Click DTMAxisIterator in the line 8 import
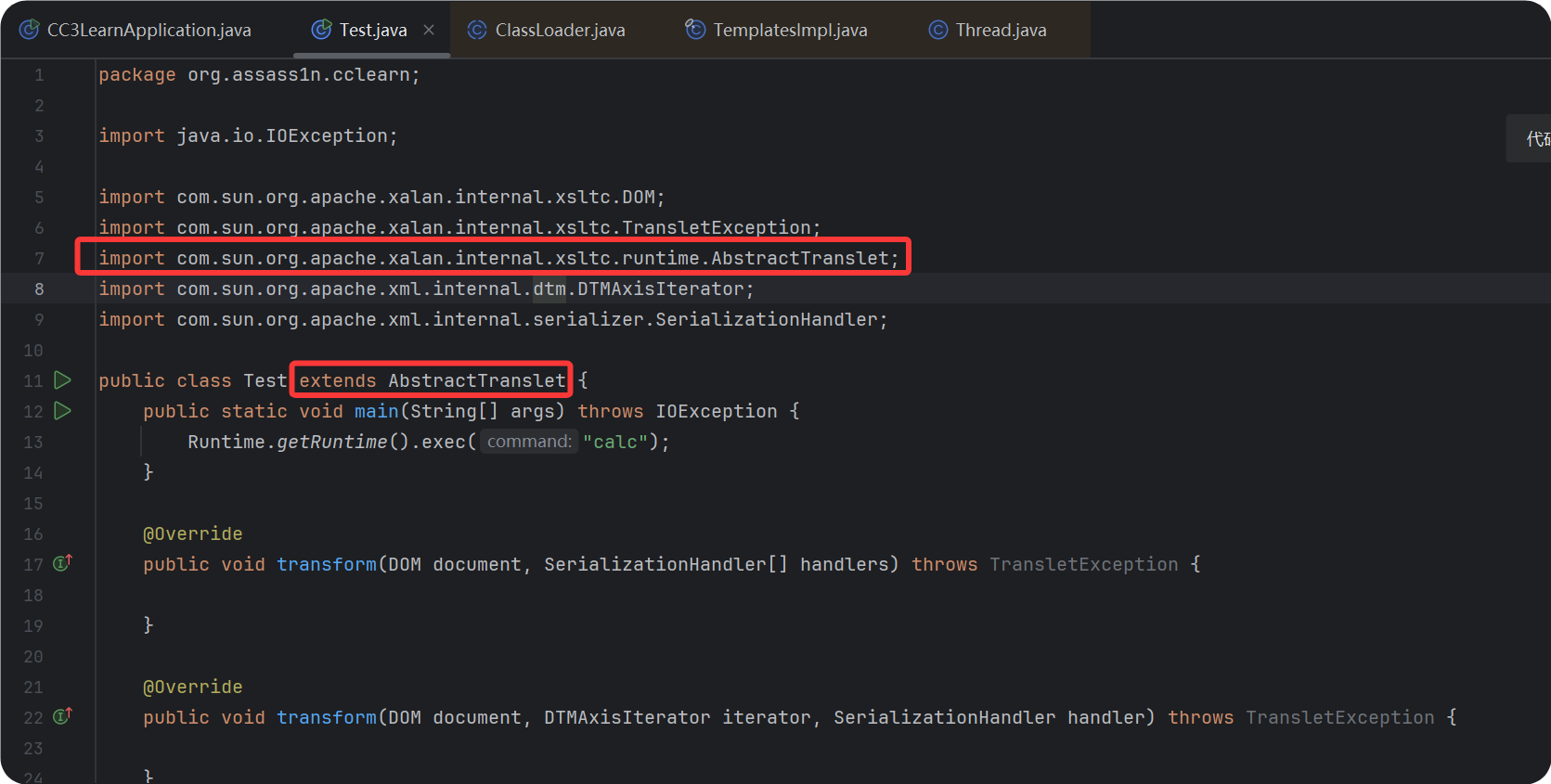1551x784 pixels. point(660,289)
